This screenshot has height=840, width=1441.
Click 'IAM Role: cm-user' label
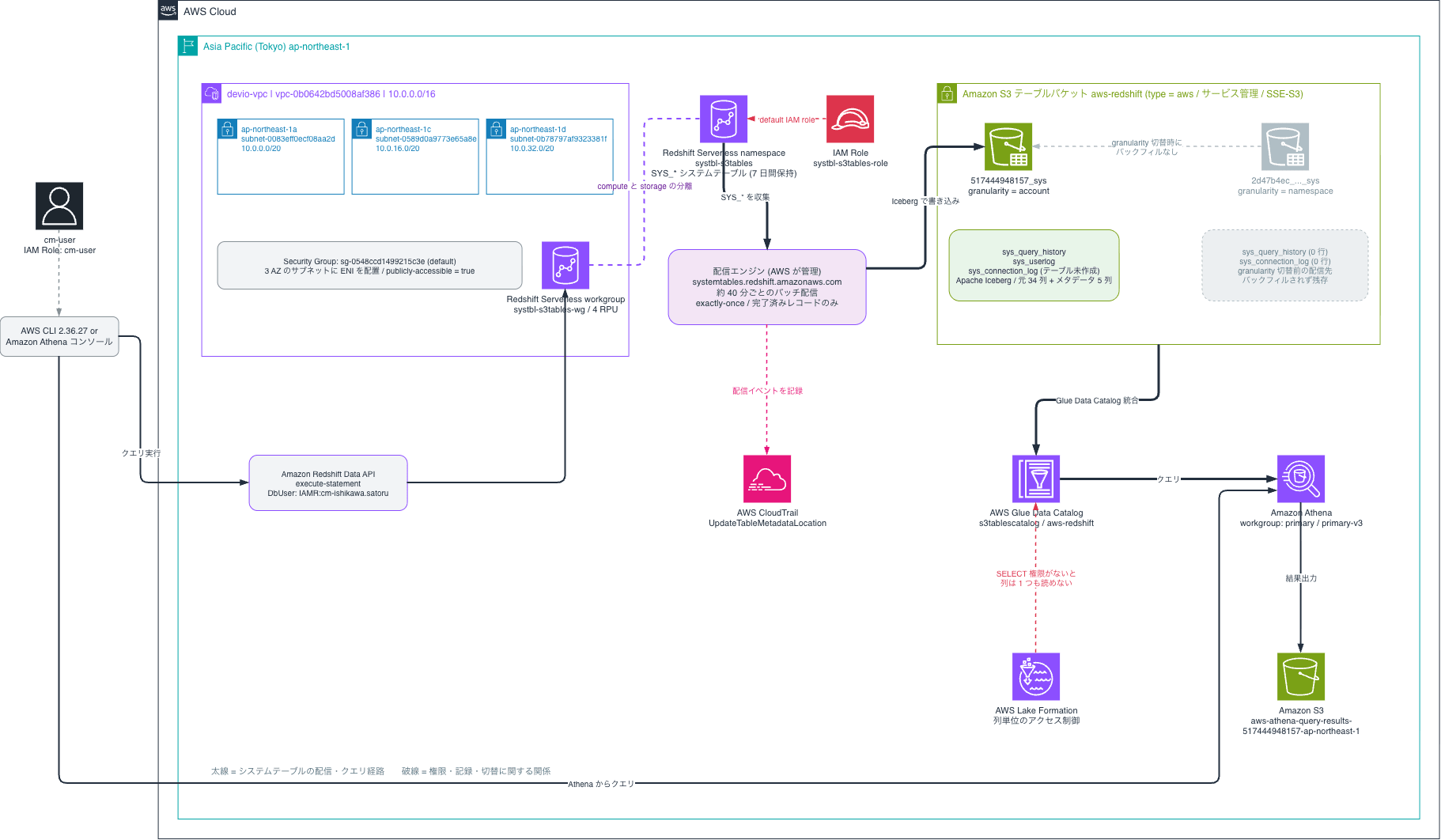[x=59, y=250]
